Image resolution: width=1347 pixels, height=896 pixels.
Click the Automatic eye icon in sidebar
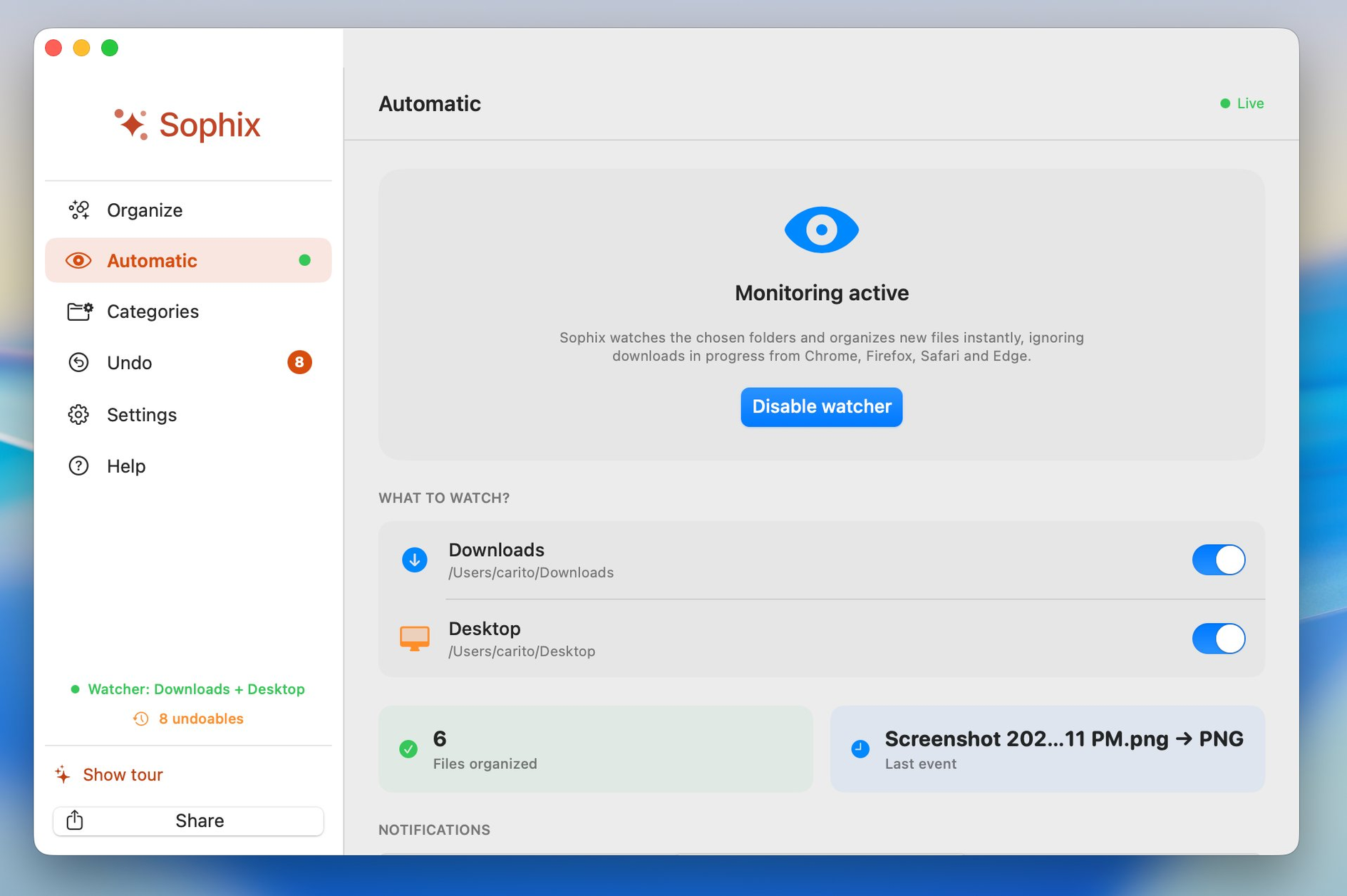pos(78,261)
